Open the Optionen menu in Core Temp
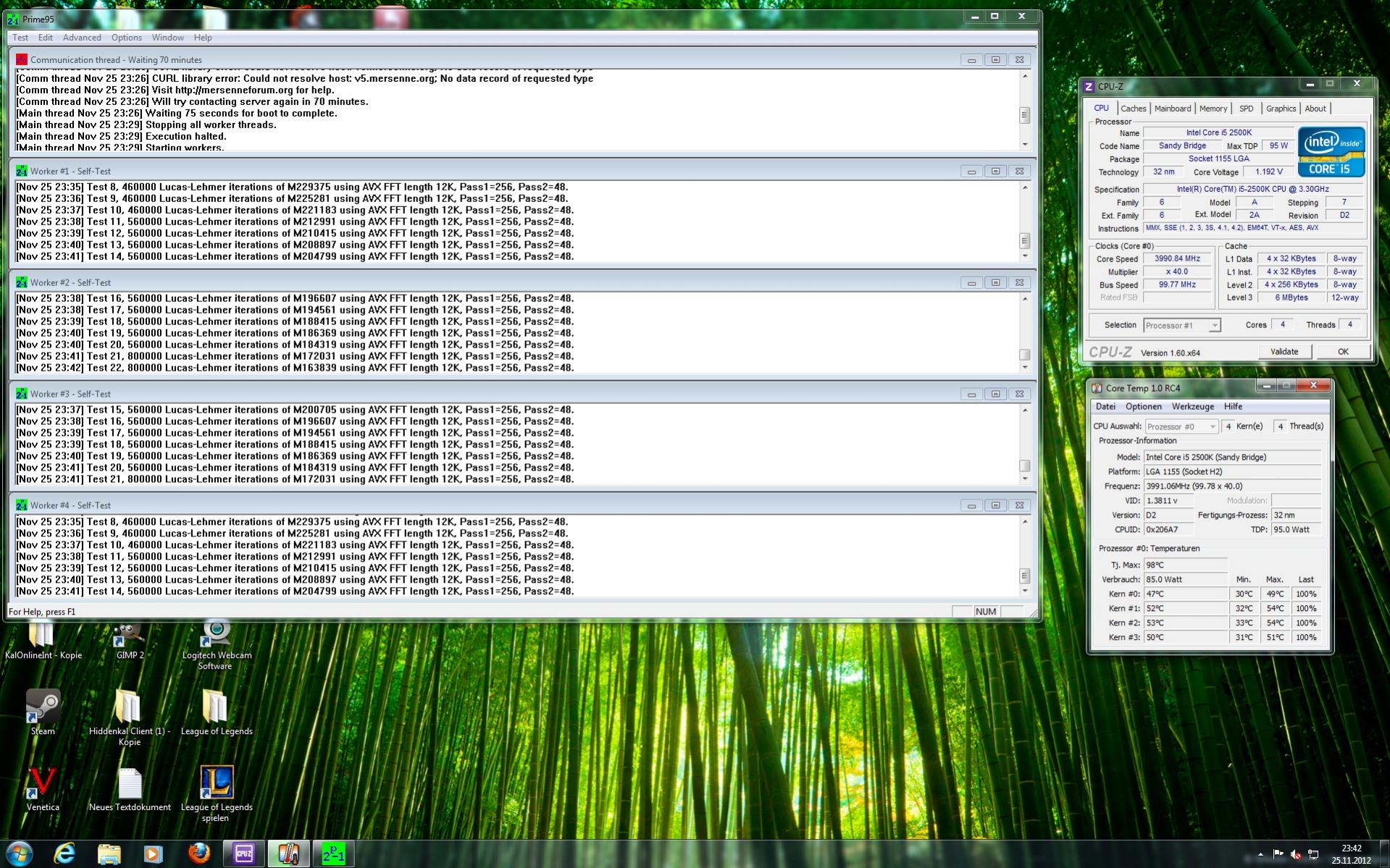The image size is (1390, 868). 1144,407
